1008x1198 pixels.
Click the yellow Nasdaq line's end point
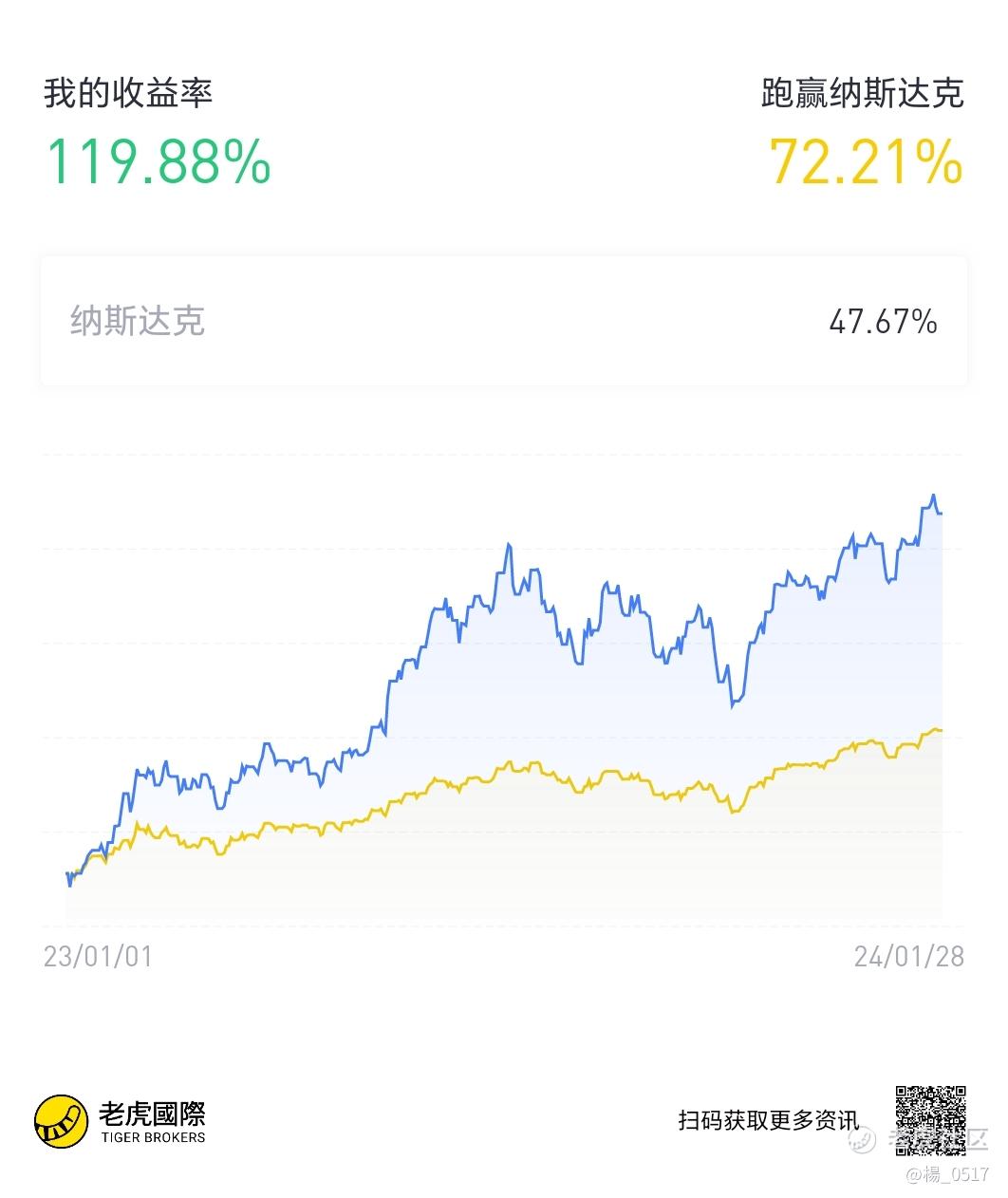[940, 729]
